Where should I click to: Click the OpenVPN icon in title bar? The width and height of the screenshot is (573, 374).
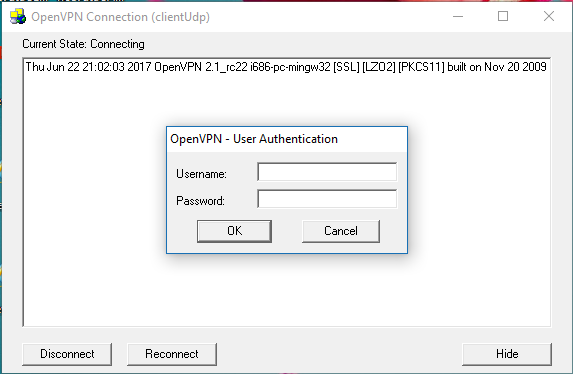[x=18, y=17]
